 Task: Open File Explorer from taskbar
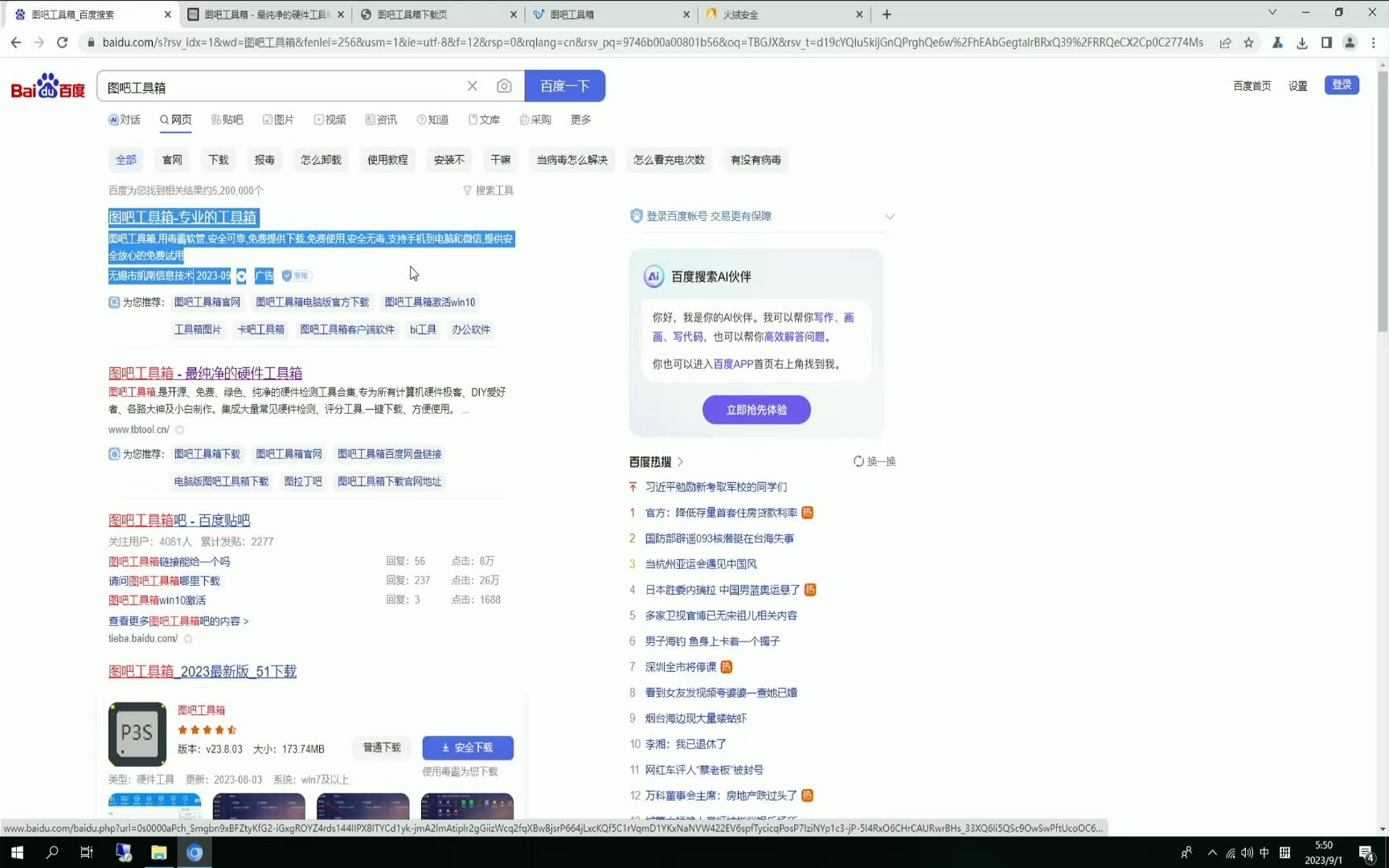(158, 853)
